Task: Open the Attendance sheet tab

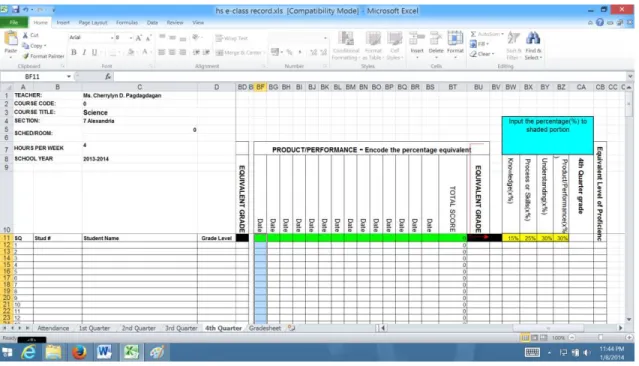Action: click(x=53, y=328)
